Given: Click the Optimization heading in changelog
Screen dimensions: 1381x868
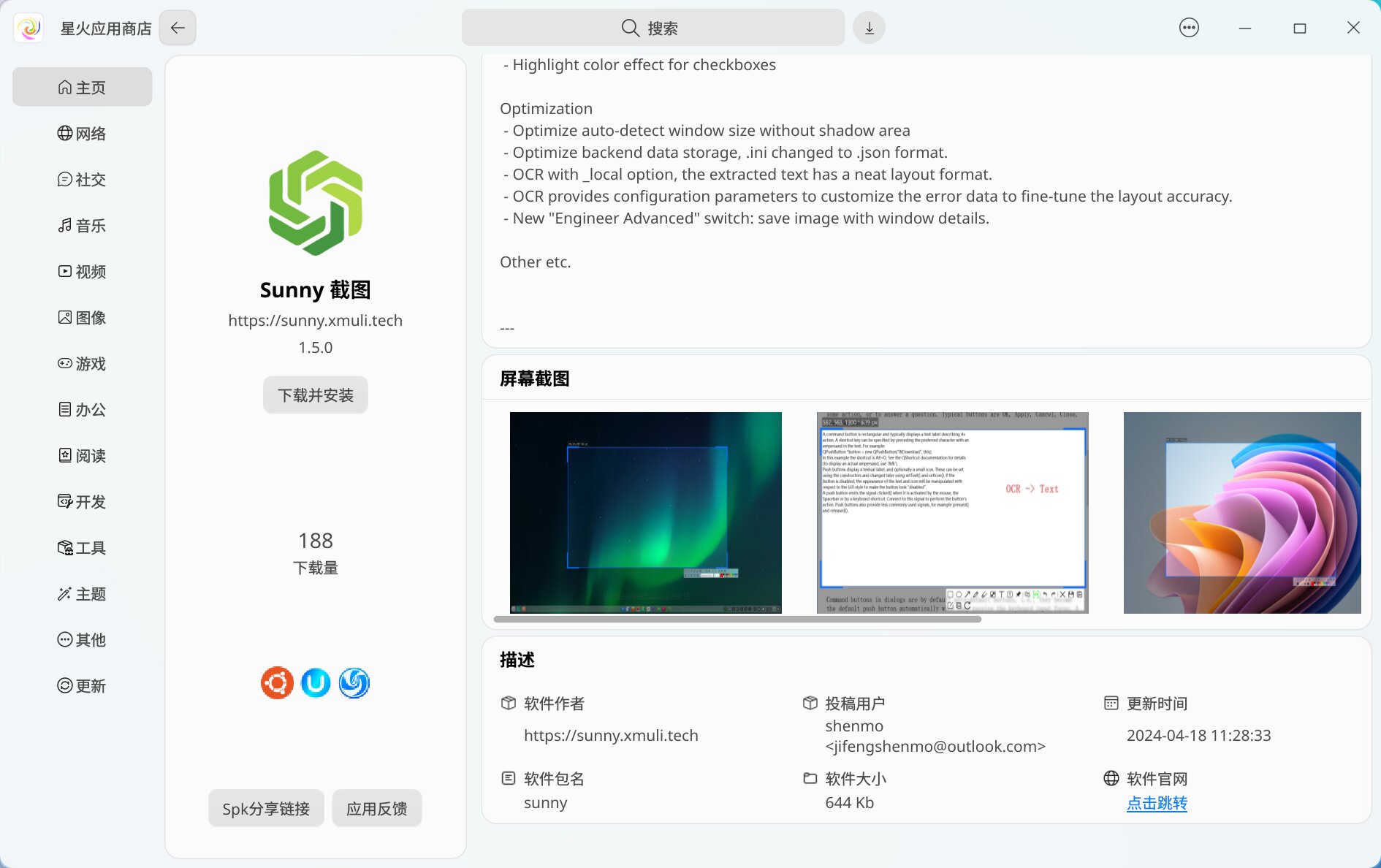Looking at the screenshot, I should click(x=546, y=109).
